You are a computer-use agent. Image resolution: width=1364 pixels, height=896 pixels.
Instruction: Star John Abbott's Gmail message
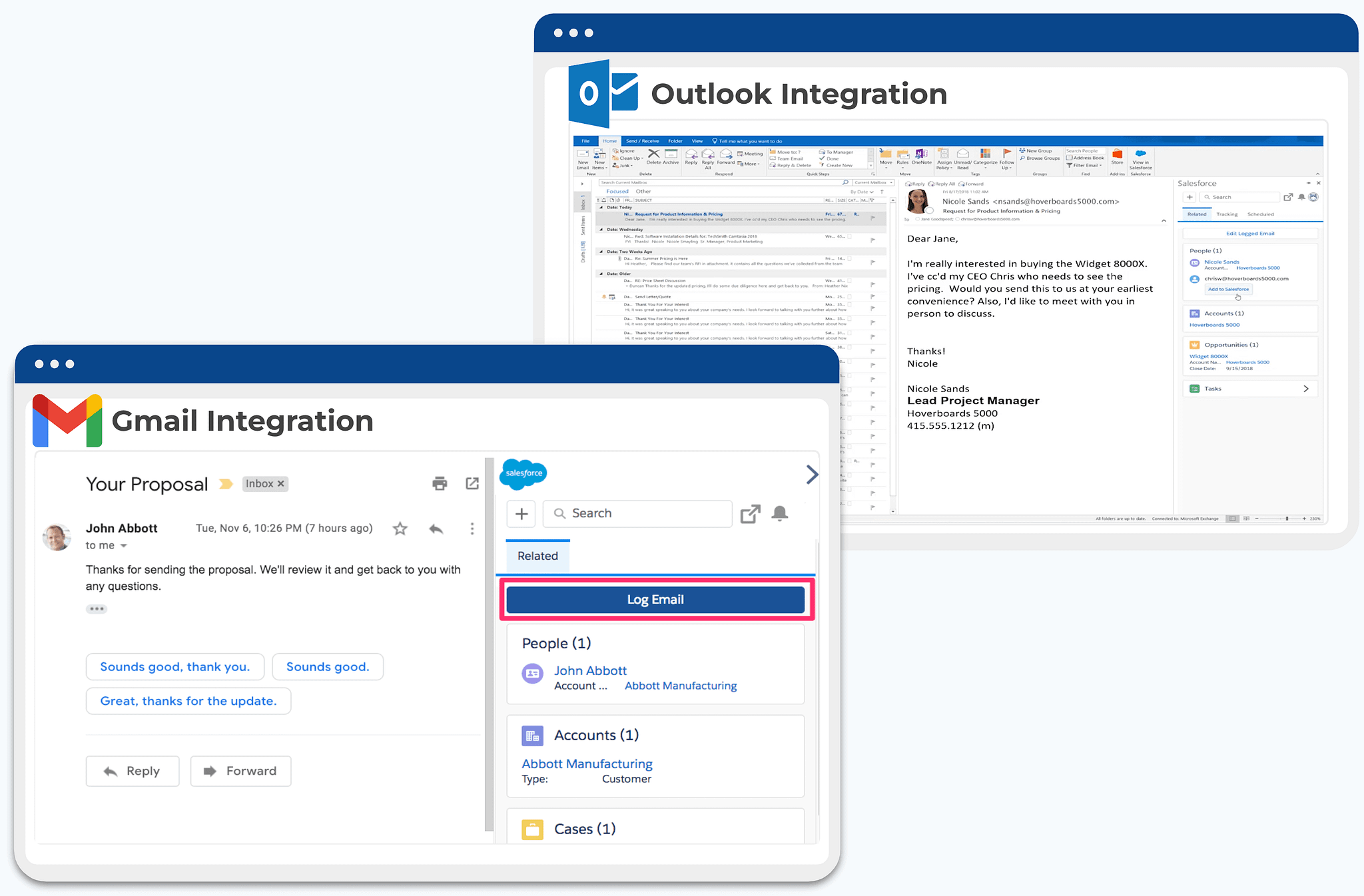pyautogui.click(x=400, y=529)
